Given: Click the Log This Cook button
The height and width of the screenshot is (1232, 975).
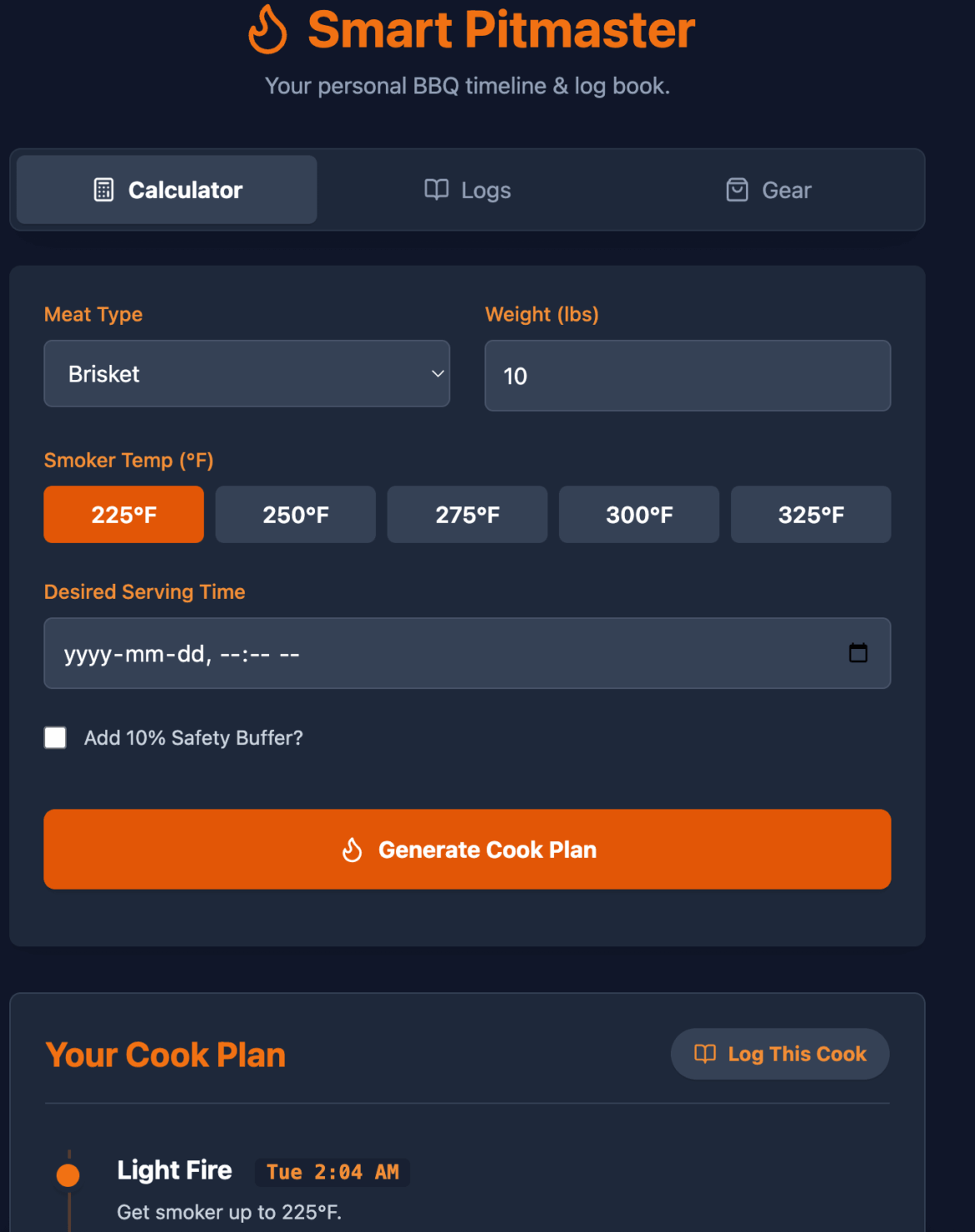Looking at the screenshot, I should 779,1054.
